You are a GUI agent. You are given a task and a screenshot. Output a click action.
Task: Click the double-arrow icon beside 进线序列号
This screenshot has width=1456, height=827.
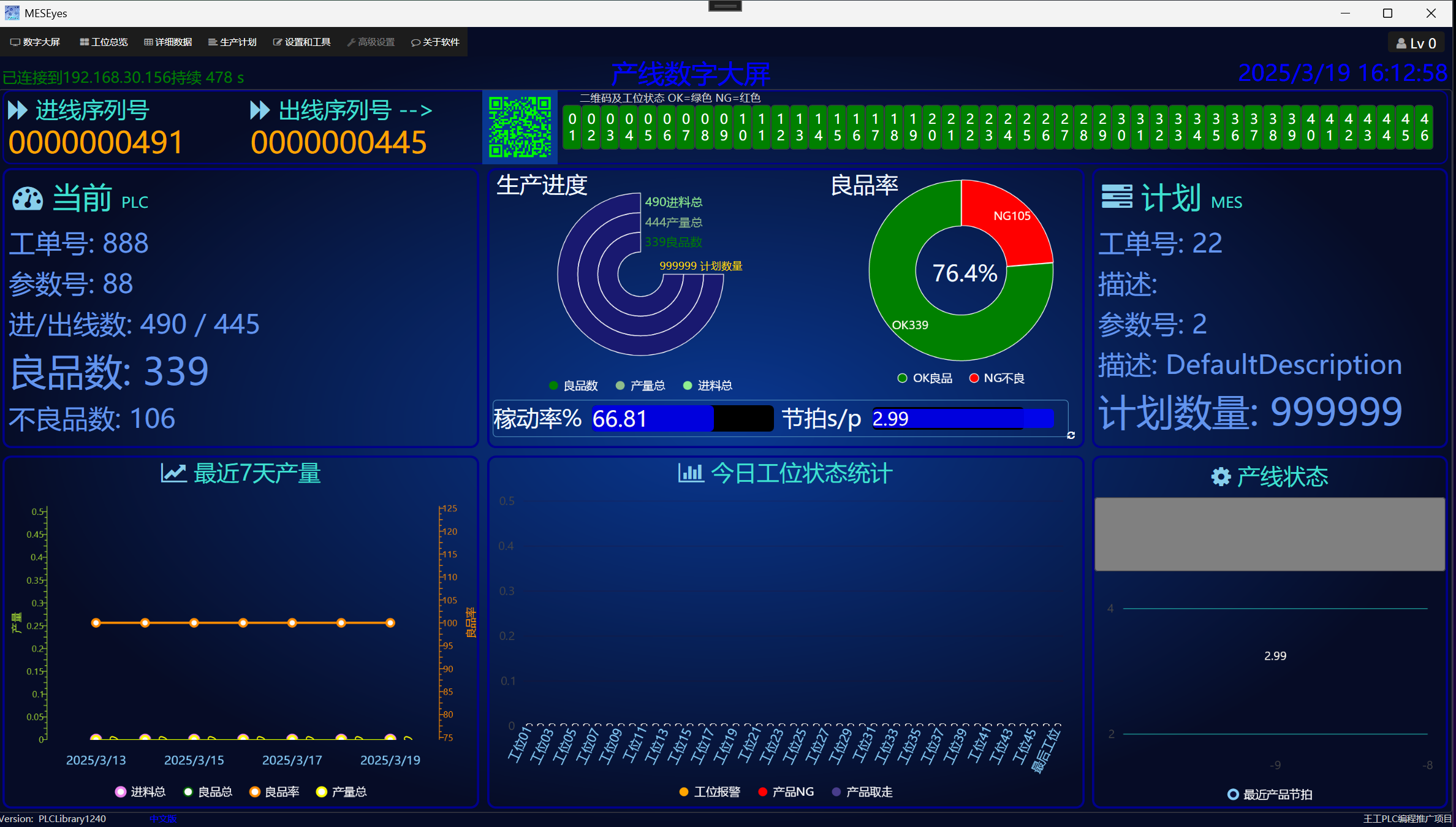coord(18,110)
